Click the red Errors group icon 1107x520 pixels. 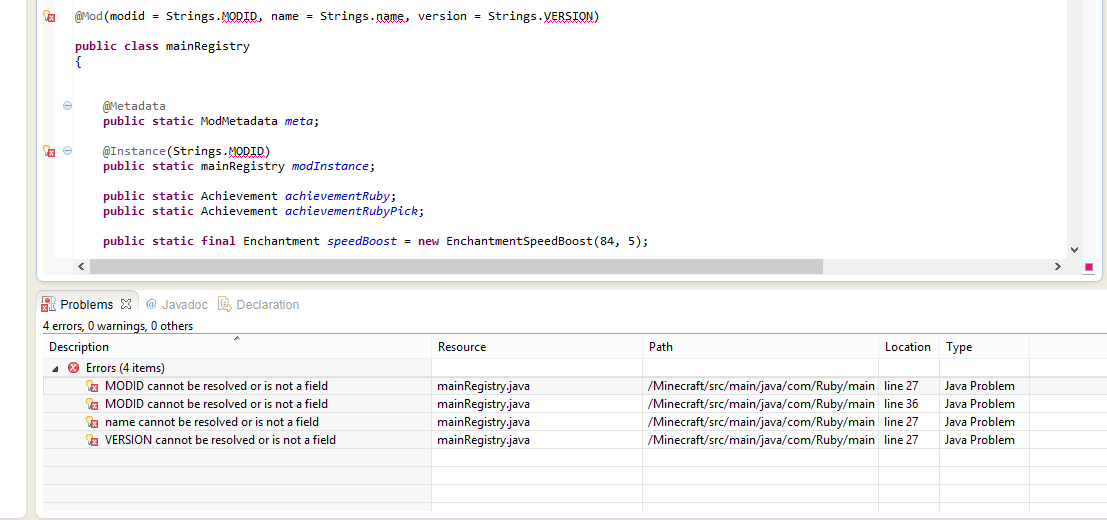pyautogui.click(x=73, y=368)
